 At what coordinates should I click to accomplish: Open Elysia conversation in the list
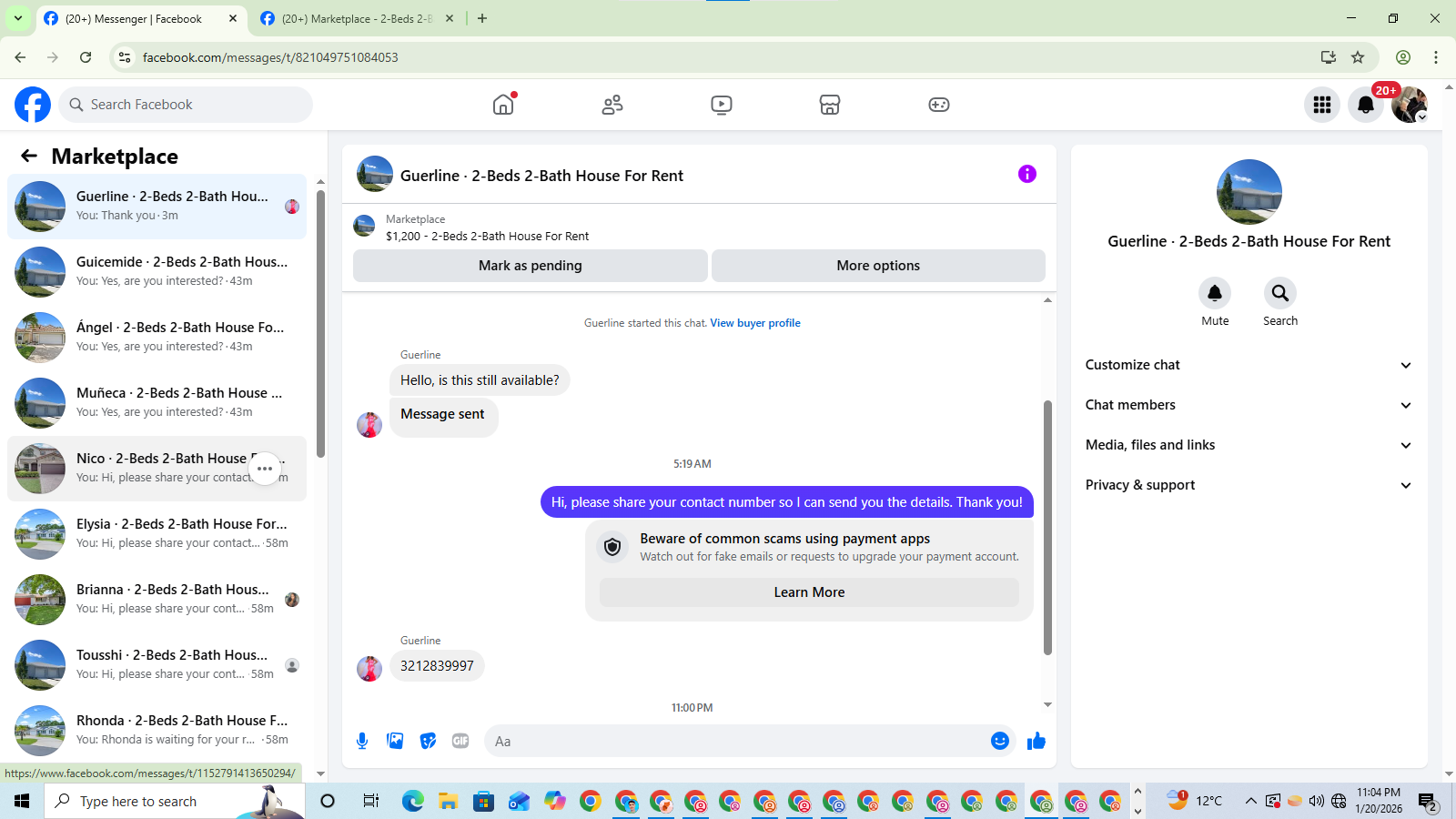(157, 534)
